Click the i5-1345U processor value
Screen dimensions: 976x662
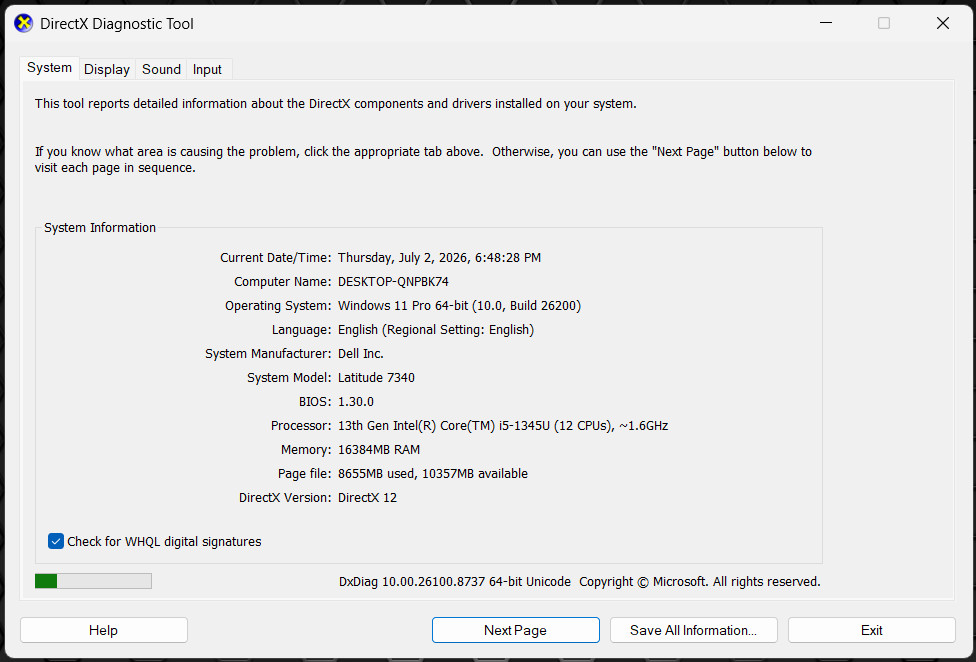(x=503, y=426)
